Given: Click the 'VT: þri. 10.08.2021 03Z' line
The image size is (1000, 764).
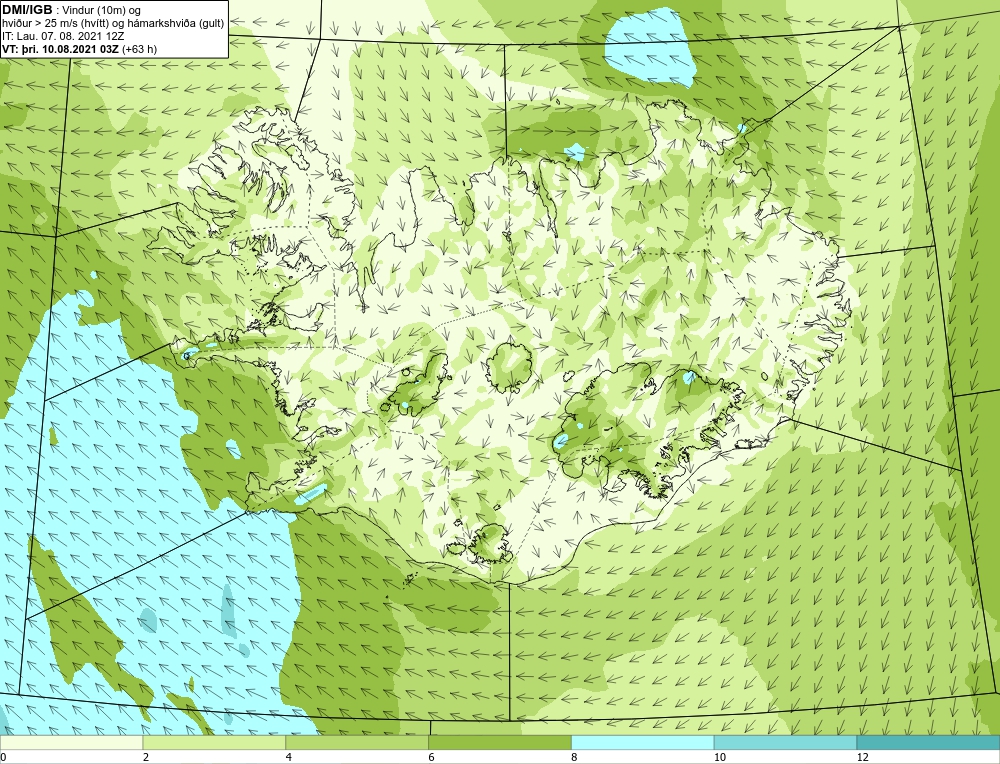Looking at the screenshot, I should [61, 49].
